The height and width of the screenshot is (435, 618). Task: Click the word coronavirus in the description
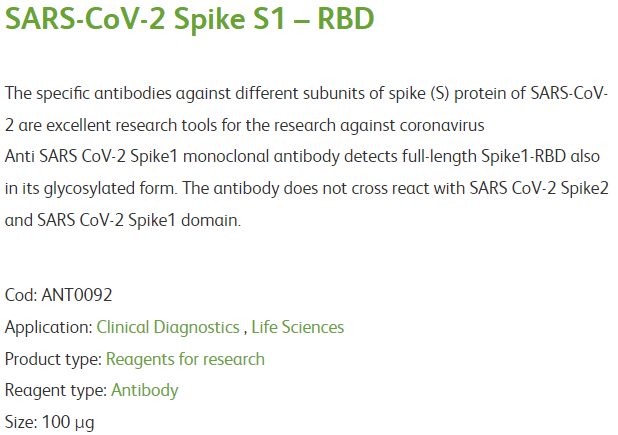click(442, 126)
